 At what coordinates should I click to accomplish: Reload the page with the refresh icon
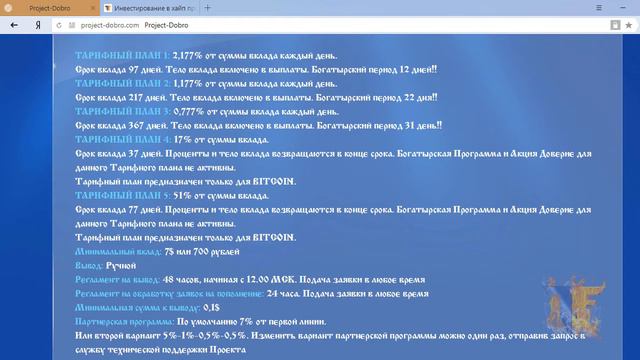pos(59,25)
